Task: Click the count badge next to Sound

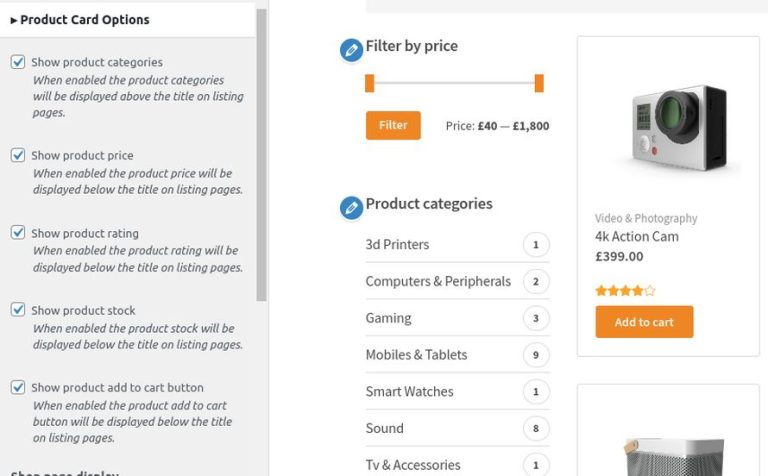Action: tap(536, 428)
